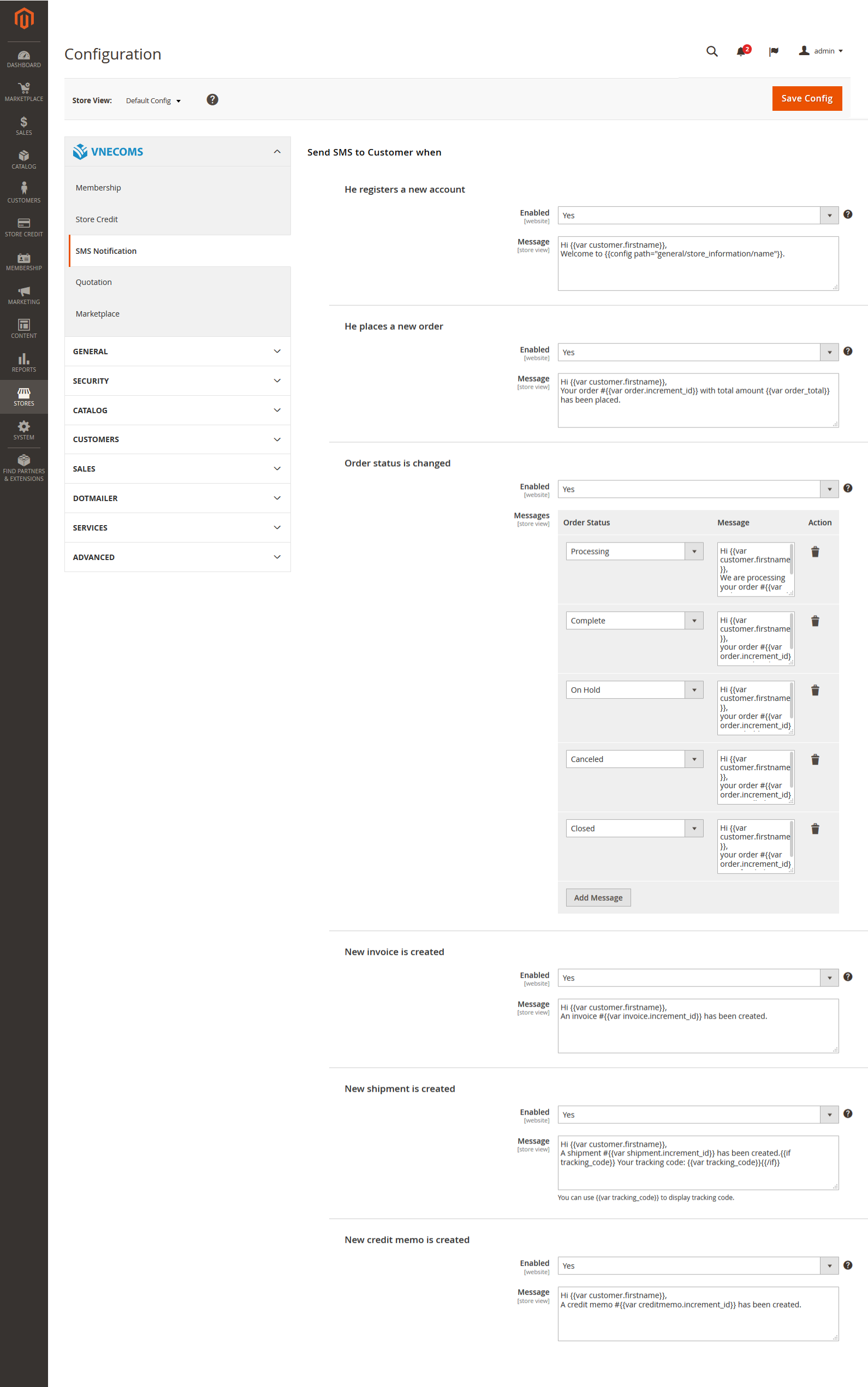Click the Save Config button
Image resolution: width=868 pixels, height=1387 pixels.
806,98
